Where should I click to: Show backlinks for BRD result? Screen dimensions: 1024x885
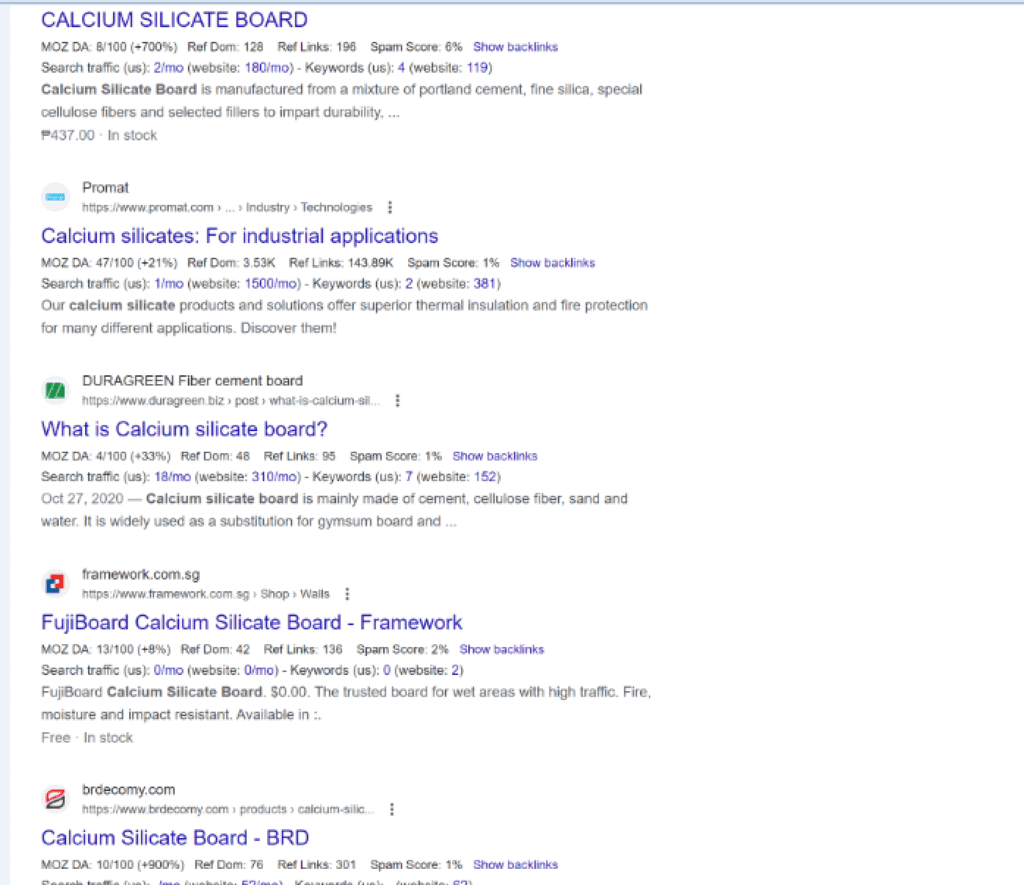coord(515,865)
